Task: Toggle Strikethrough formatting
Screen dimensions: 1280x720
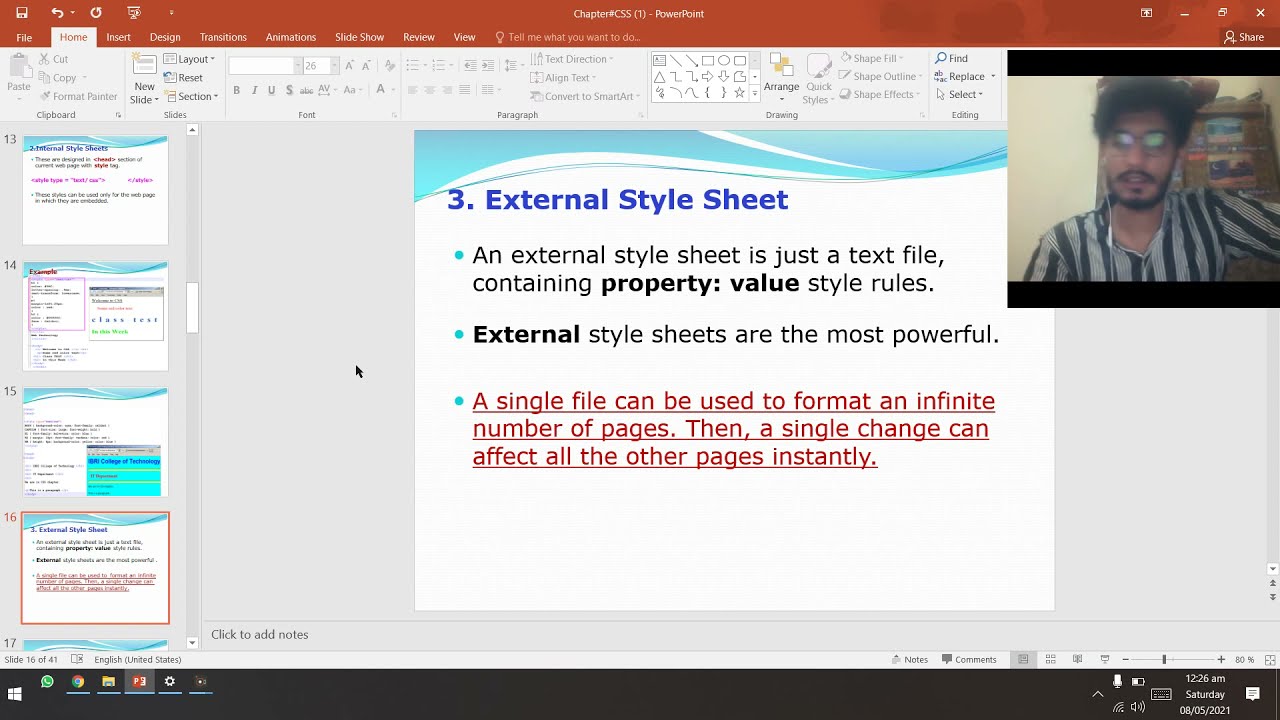Action: click(x=307, y=90)
